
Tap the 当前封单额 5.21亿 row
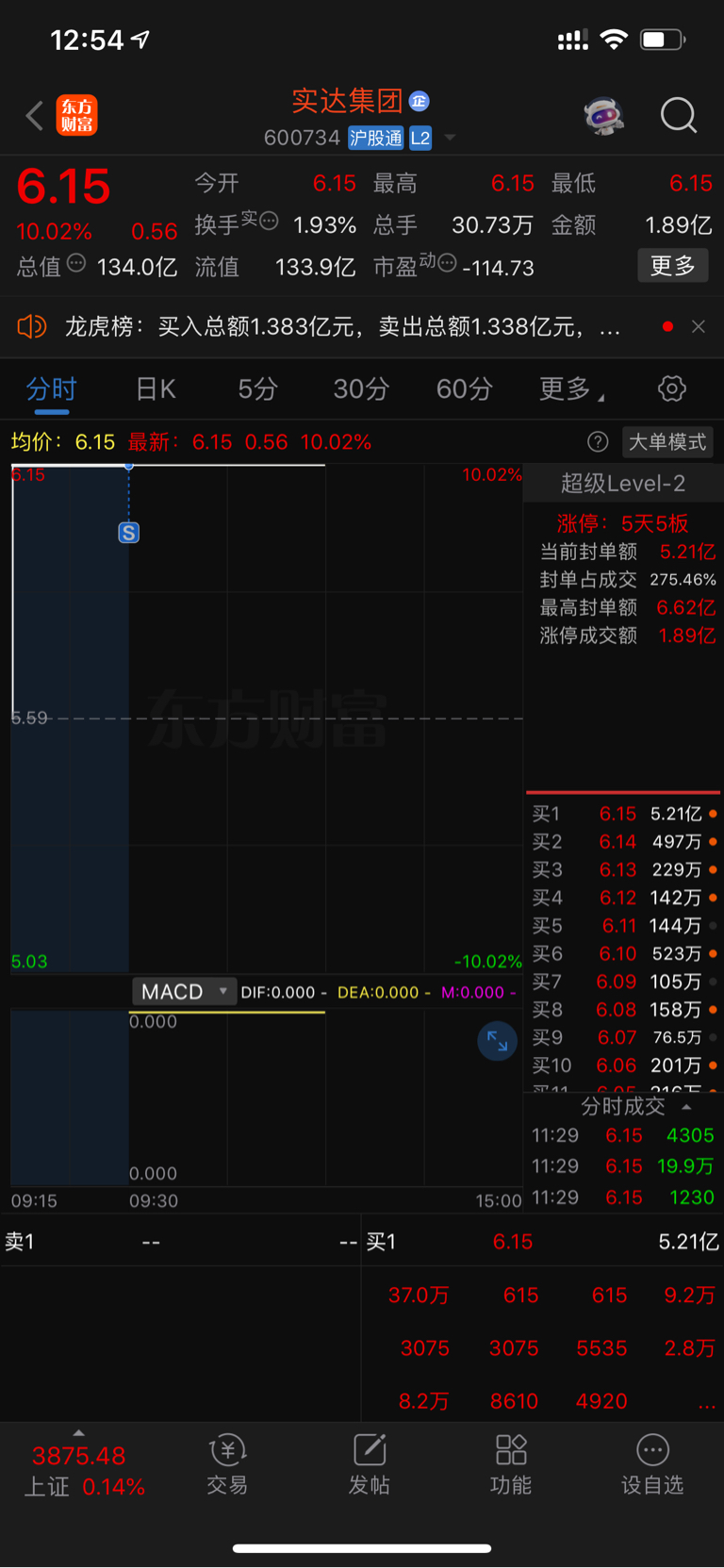point(627,552)
